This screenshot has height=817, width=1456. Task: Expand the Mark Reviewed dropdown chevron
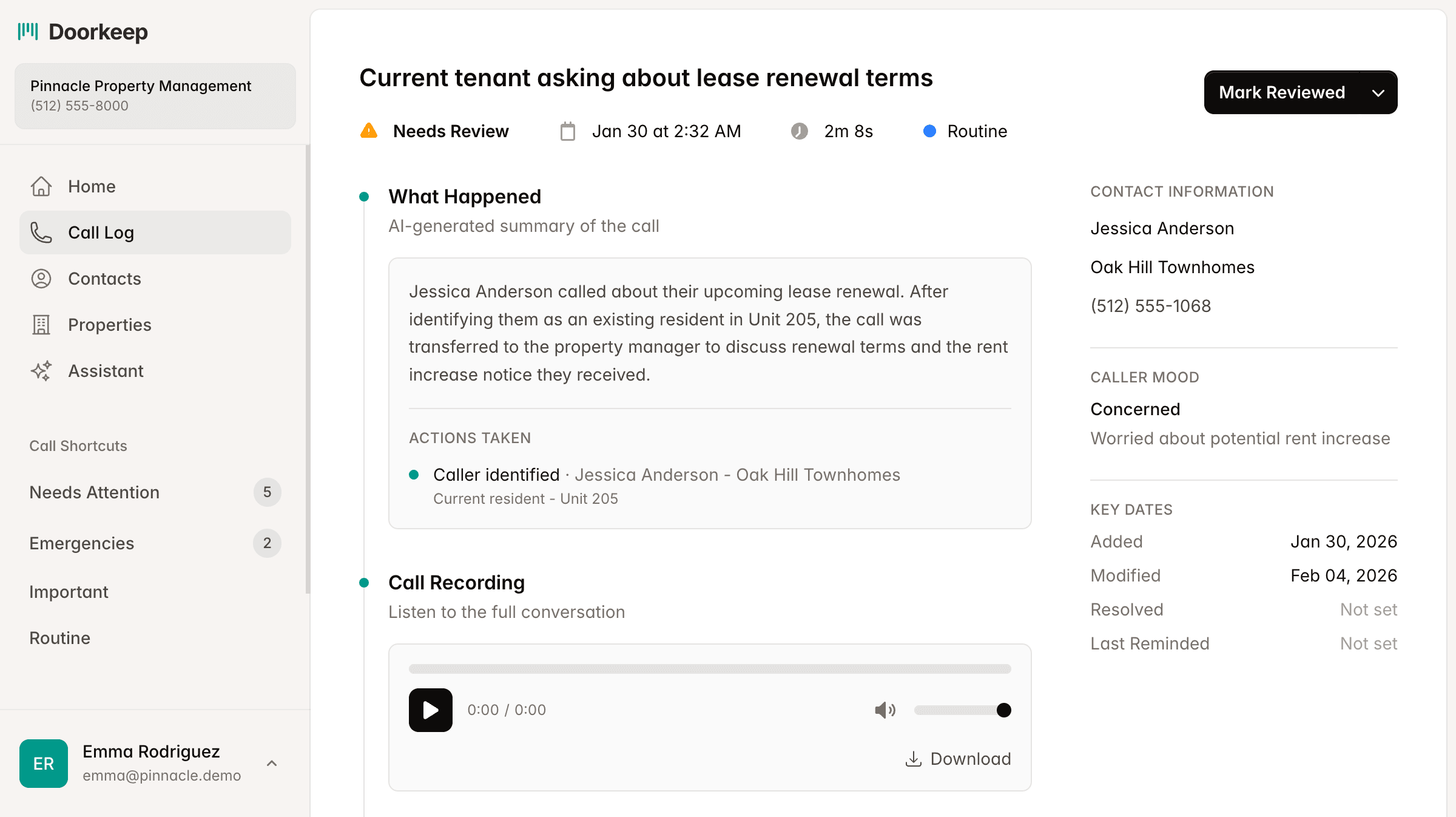coord(1378,93)
